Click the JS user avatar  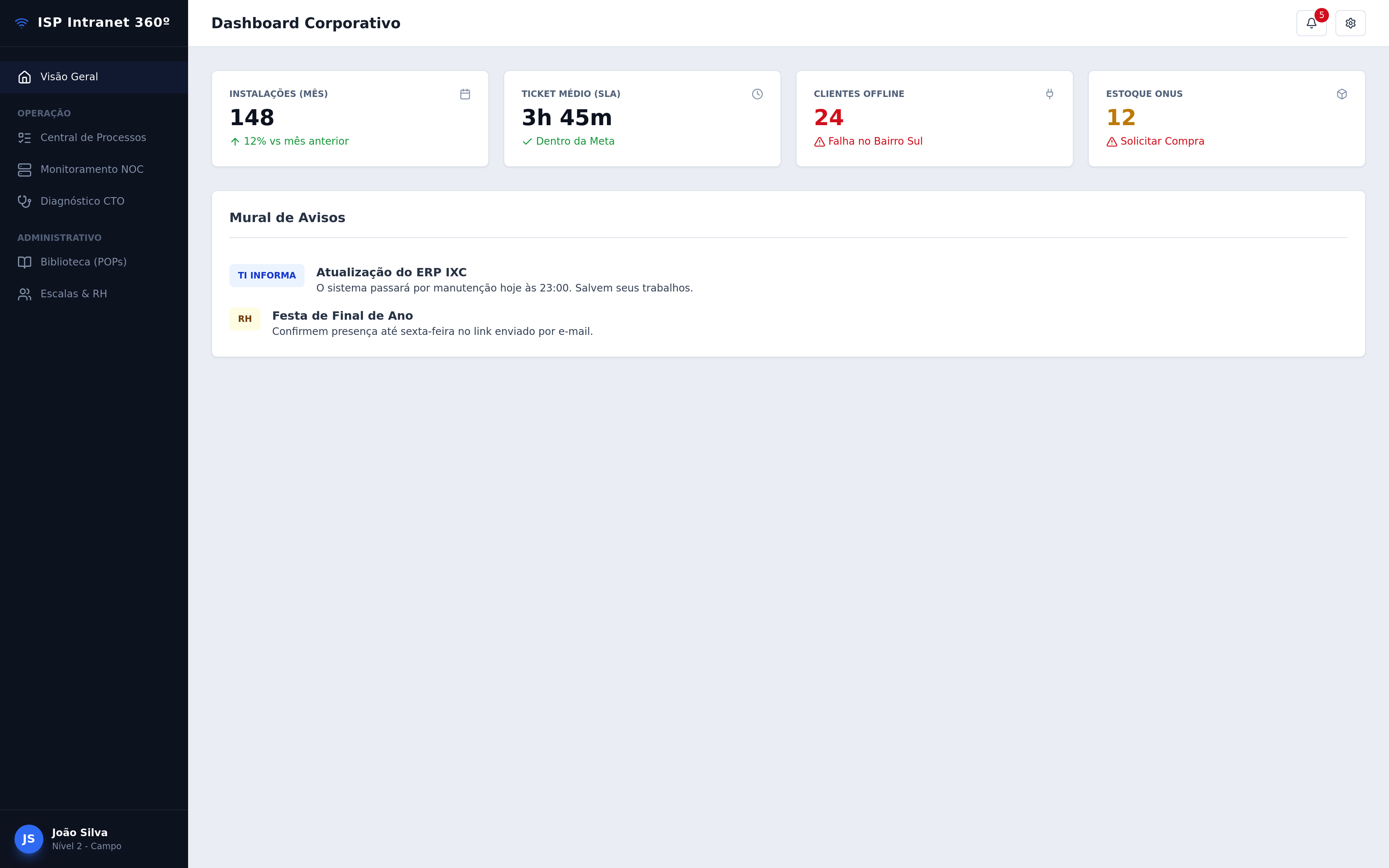click(x=29, y=839)
